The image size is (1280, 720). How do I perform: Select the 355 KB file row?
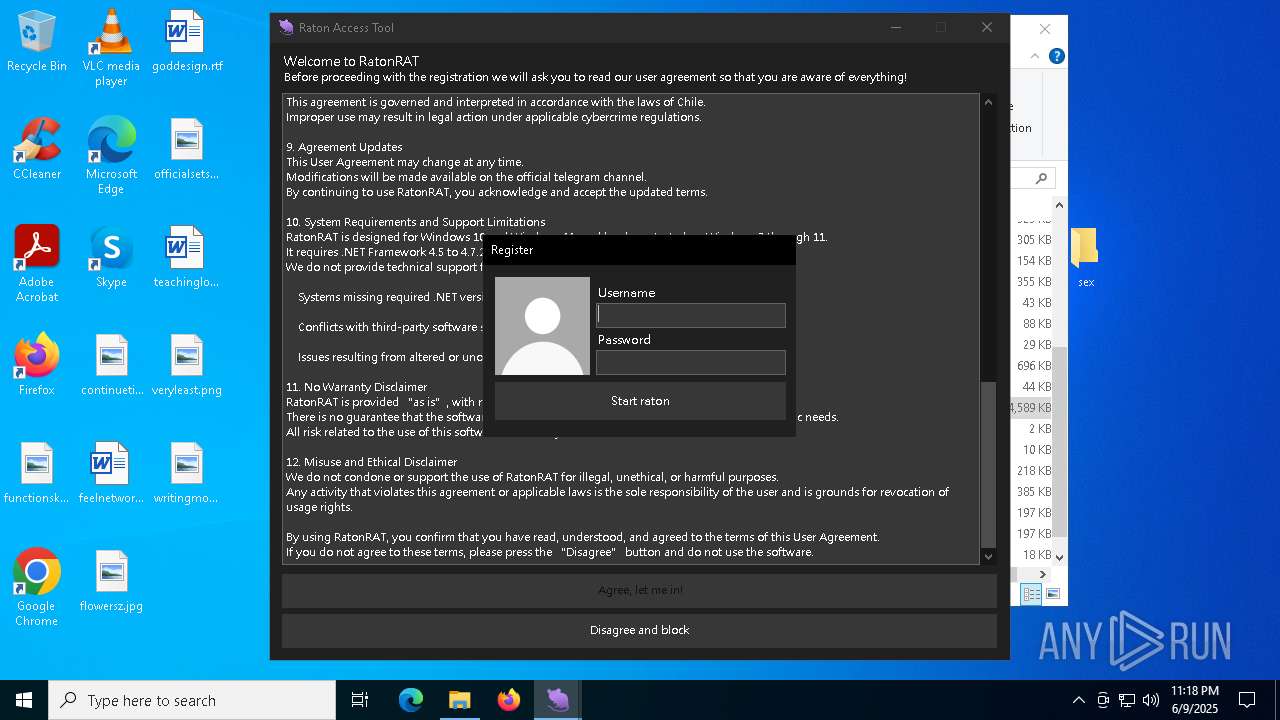(1033, 282)
